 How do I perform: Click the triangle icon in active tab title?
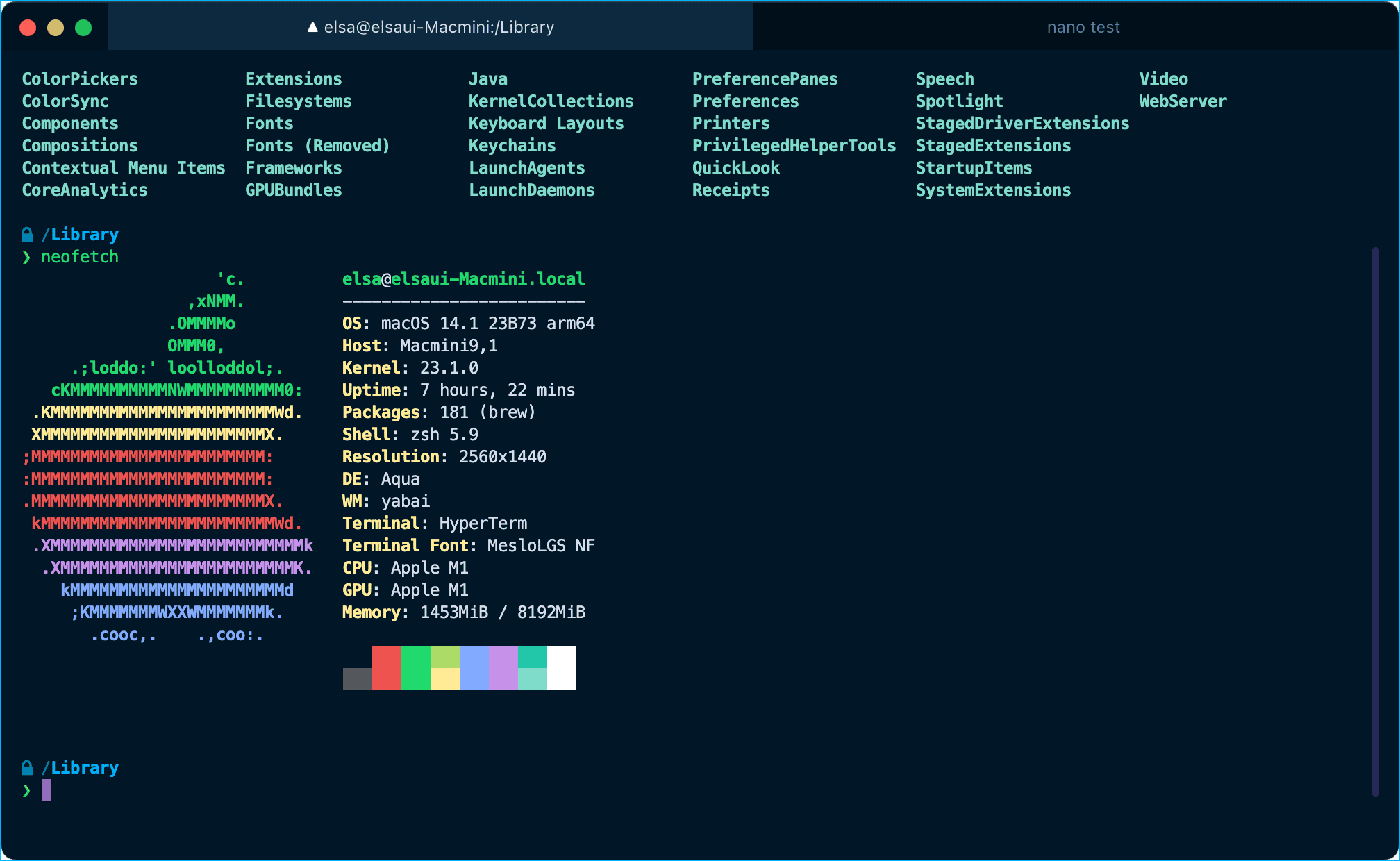click(x=312, y=27)
